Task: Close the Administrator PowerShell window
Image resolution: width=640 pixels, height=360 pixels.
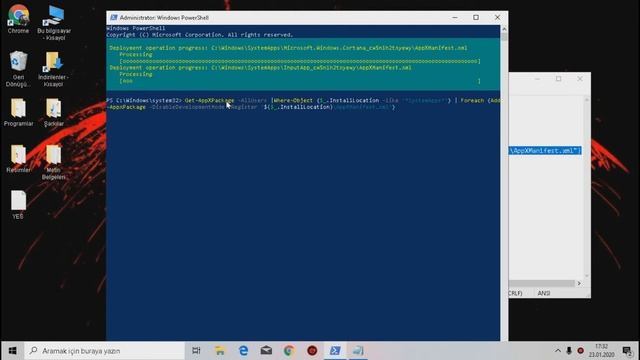Action: pos(497,18)
